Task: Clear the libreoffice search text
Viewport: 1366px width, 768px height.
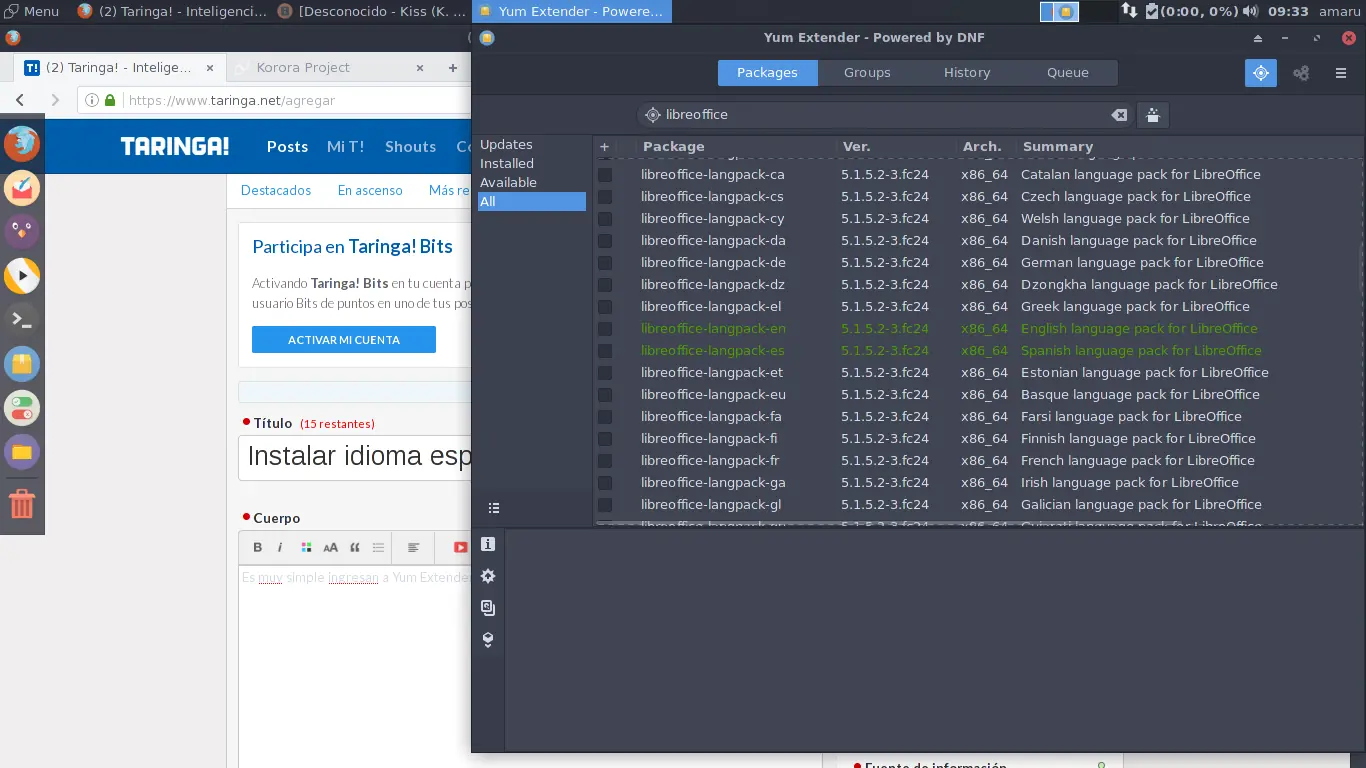Action: 1119,115
